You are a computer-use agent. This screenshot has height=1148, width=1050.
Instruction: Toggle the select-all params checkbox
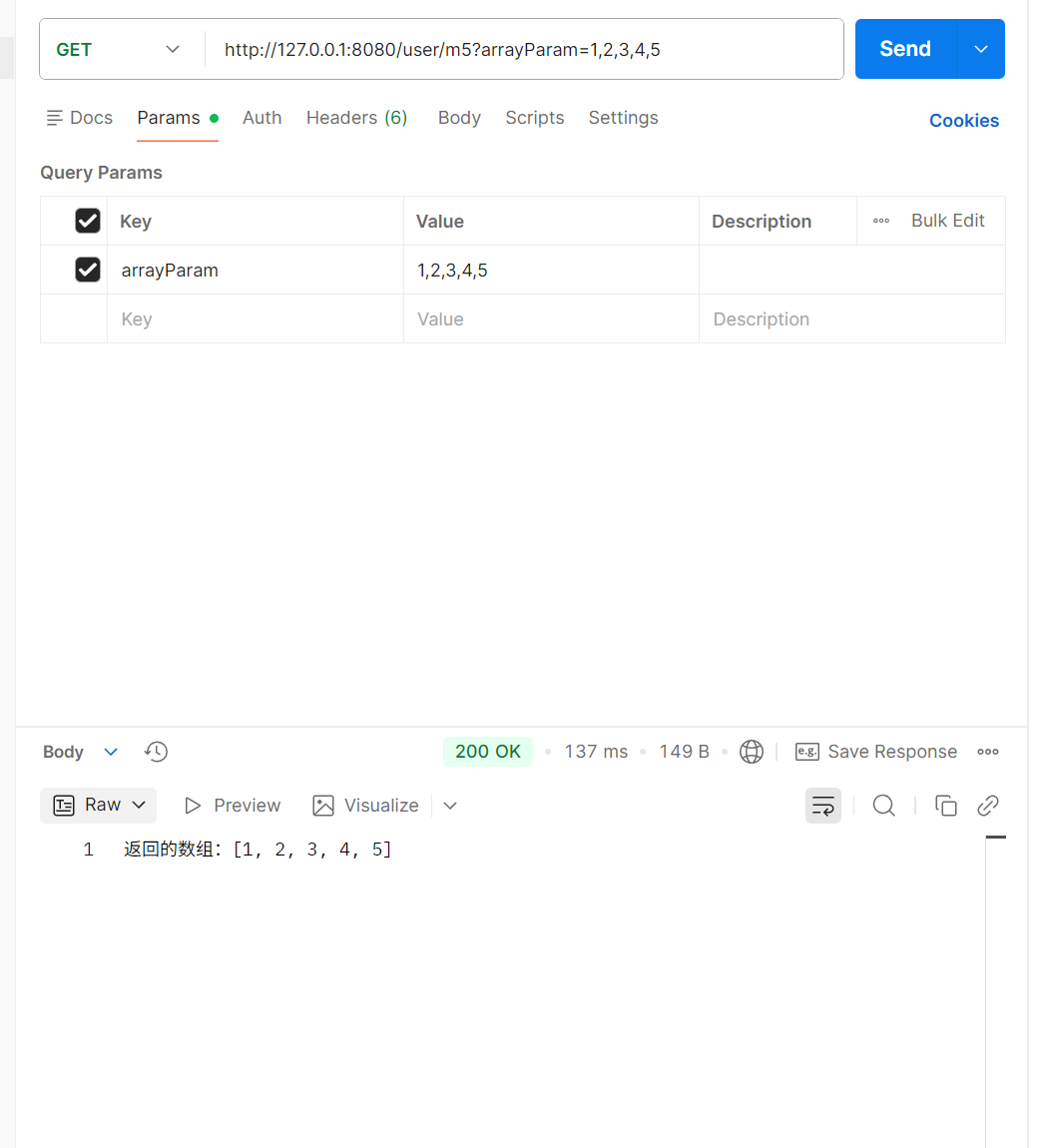88,221
